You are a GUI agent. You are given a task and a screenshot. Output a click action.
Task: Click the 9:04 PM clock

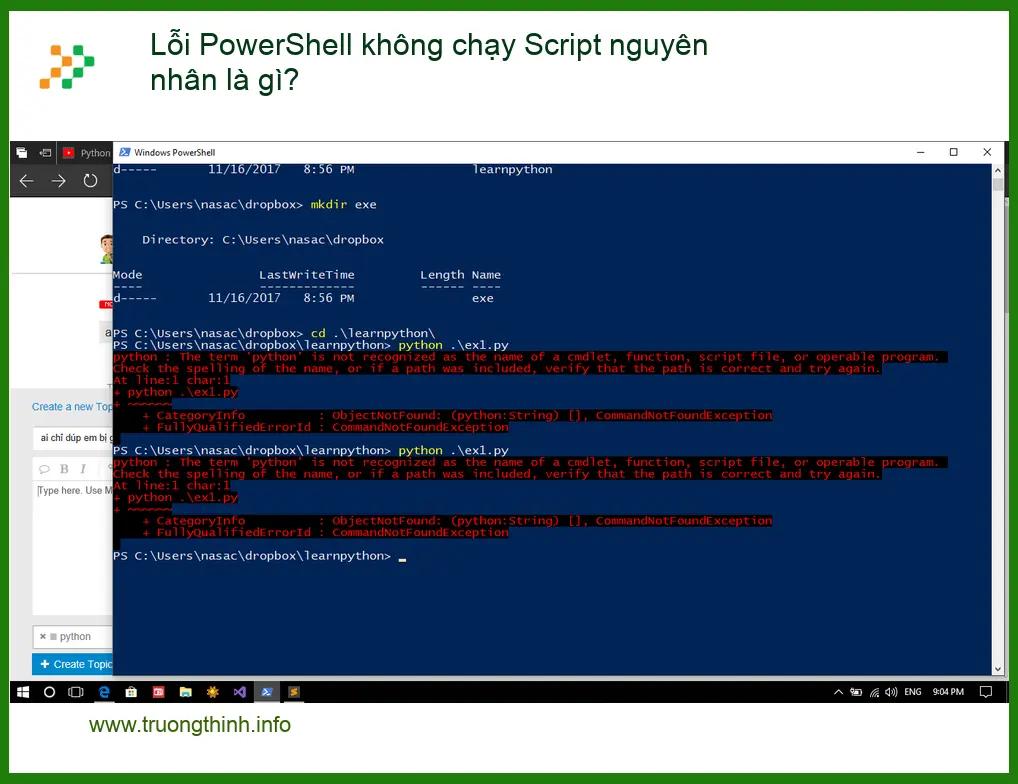pos(948,692)
